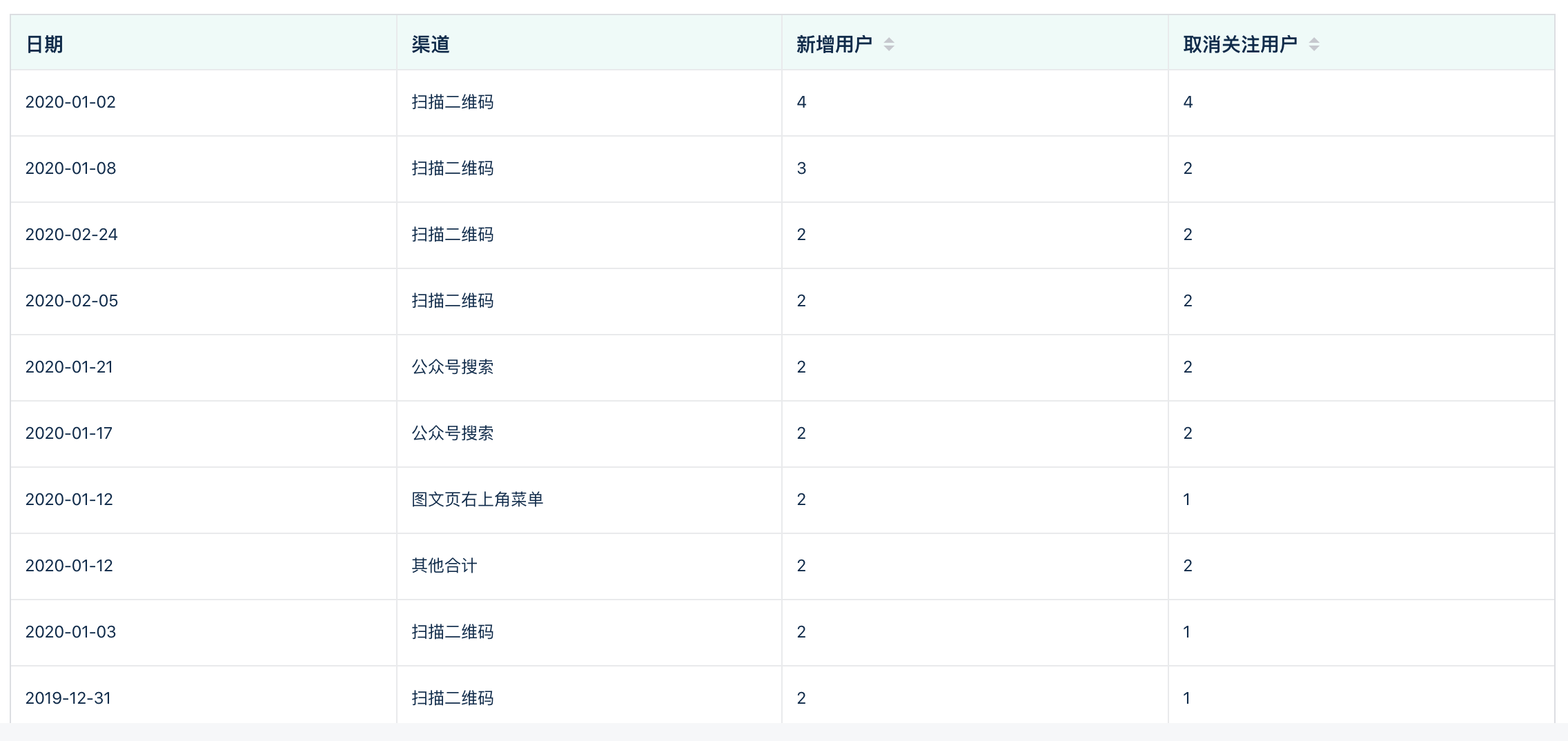Click the 日期 column header
1568x741 pixels.
point(45,45)
